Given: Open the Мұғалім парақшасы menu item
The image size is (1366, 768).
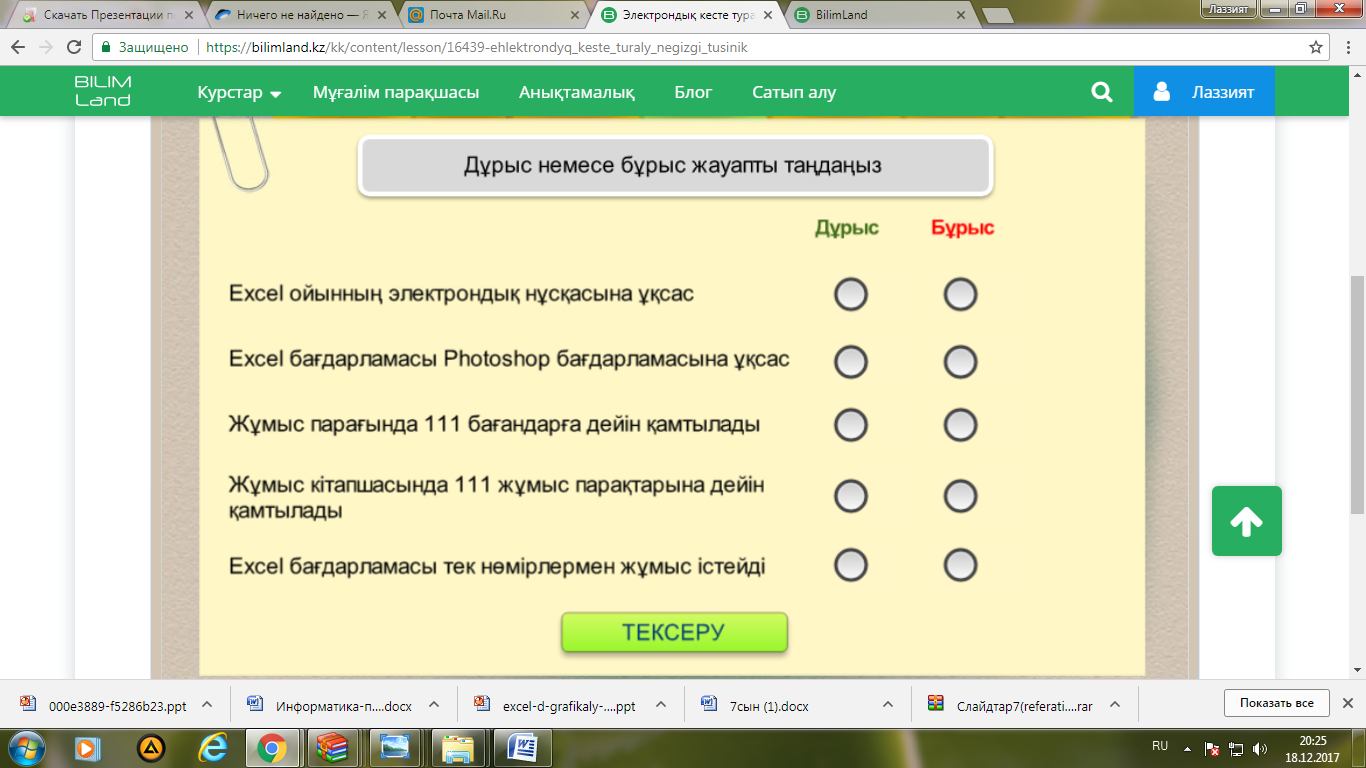Looking at the screenshot, I should point(396,92).
